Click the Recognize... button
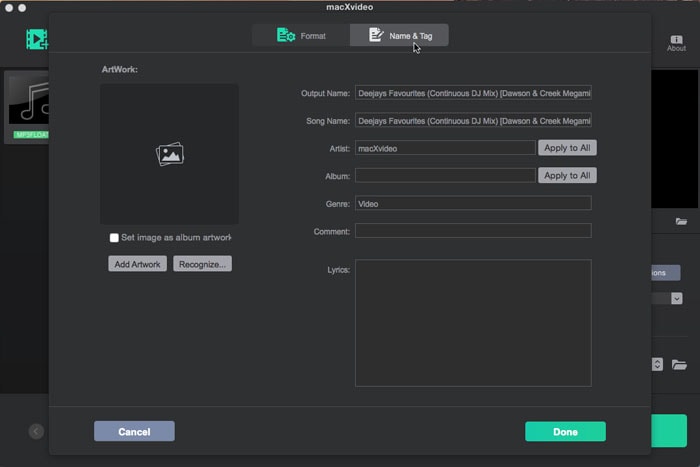Image resolution: width=700 pixels, height=467 pixels. 202,264
